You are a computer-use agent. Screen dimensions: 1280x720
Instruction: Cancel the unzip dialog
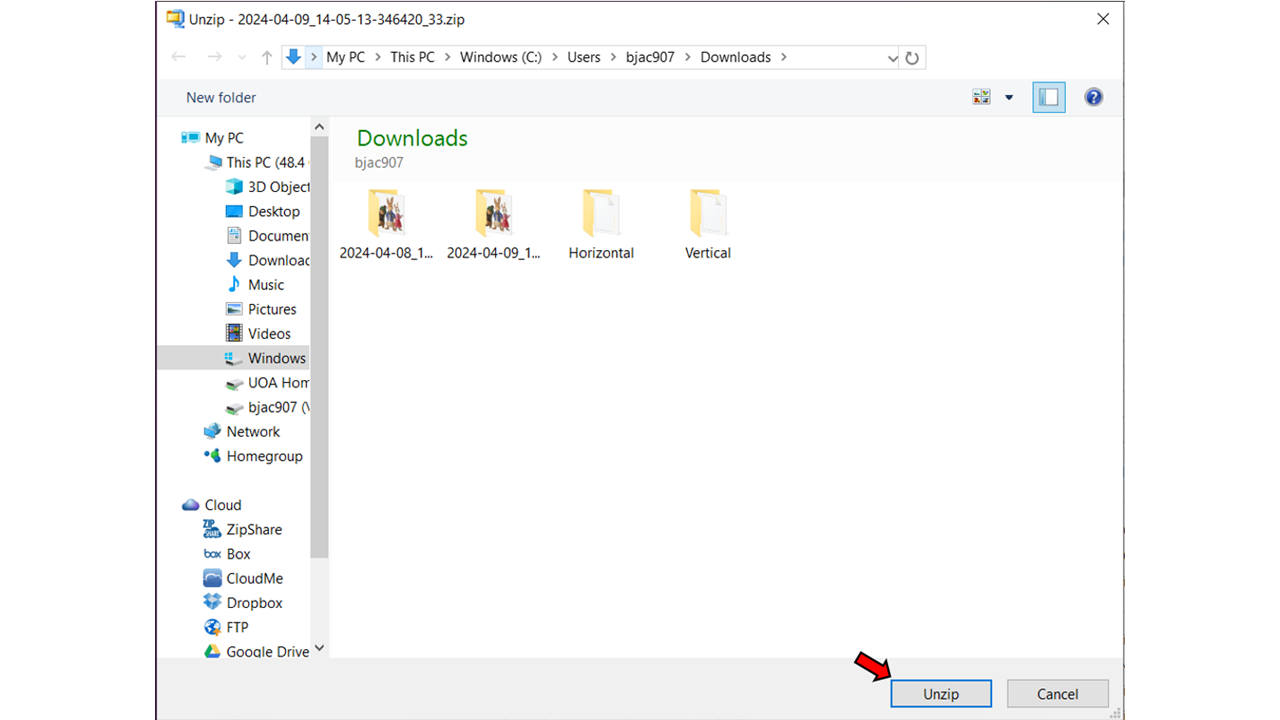[1057, 694]
